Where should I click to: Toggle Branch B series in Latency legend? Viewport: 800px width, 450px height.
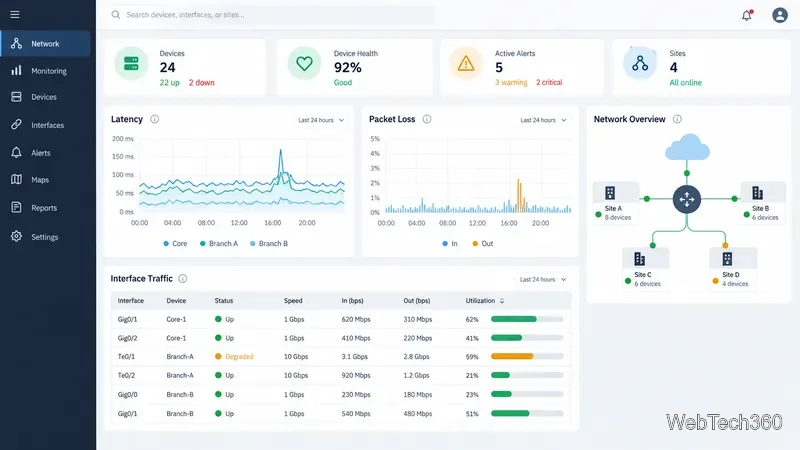coord(269,244)
